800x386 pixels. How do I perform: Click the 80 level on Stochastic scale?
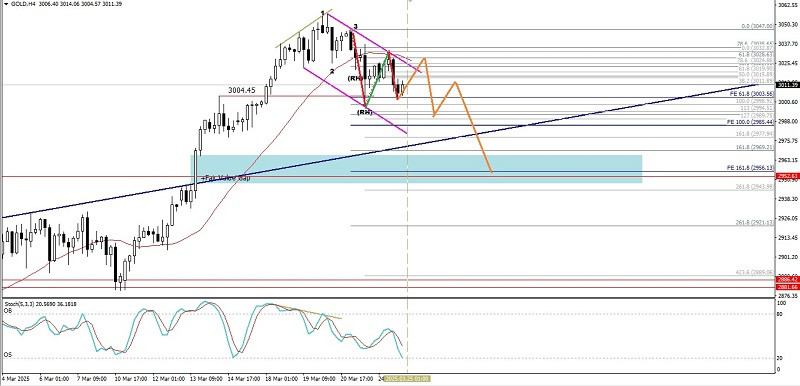(x=780, y=314)
